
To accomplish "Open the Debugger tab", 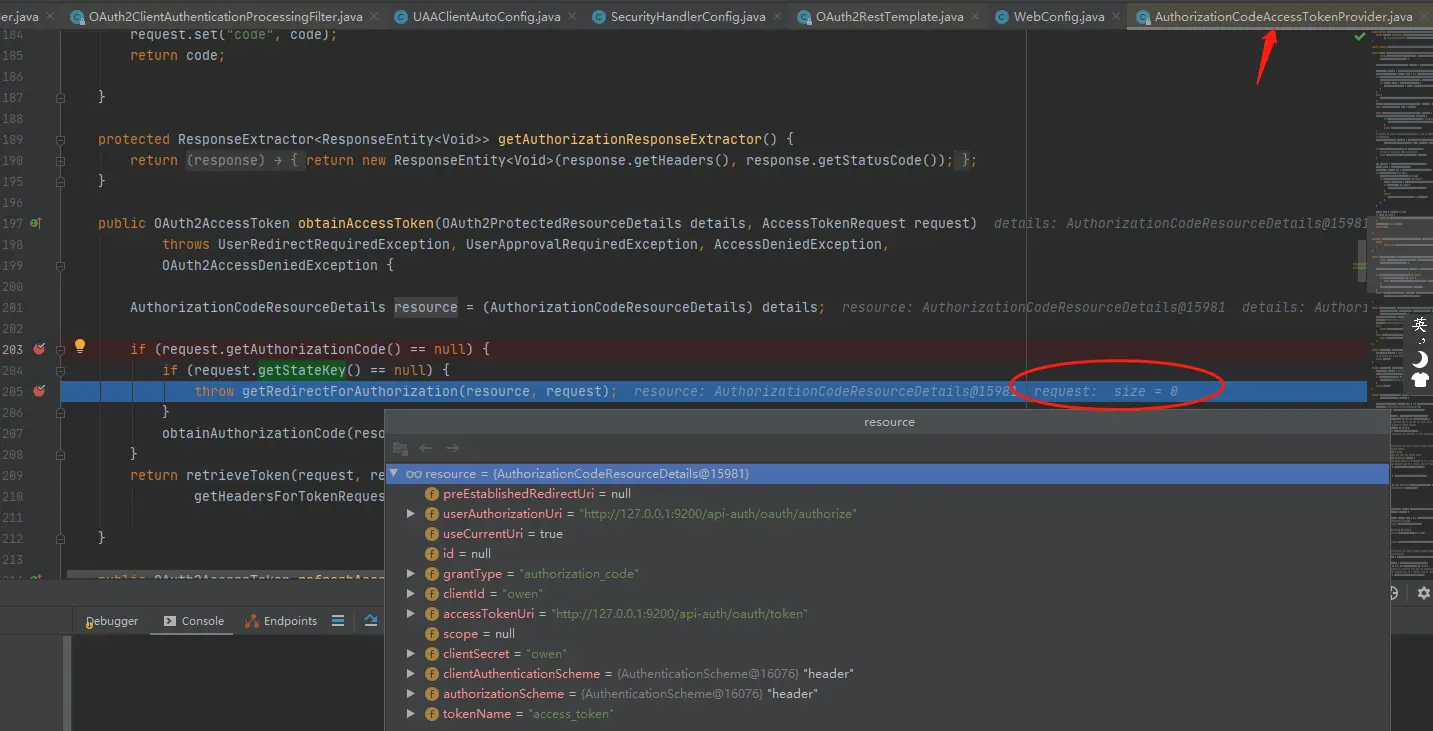I will pyautogui.click(x=112, y=621).
